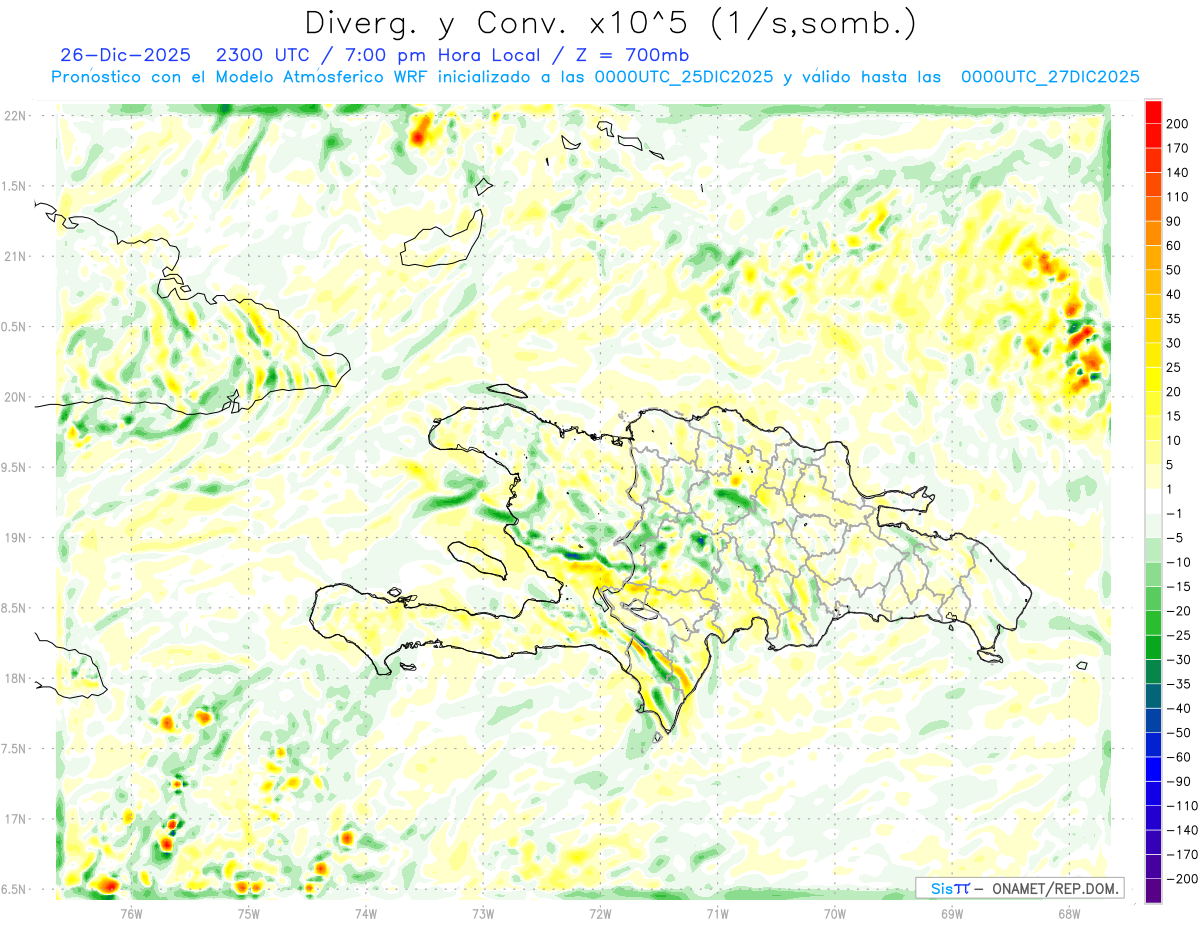Click the '71W' longitude label

pos(717,913)
